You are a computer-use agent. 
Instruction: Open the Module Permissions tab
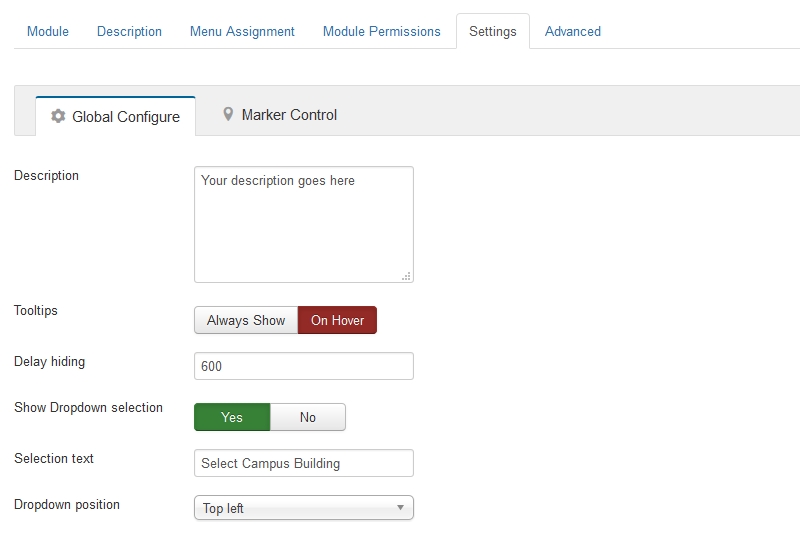(382, 32)
